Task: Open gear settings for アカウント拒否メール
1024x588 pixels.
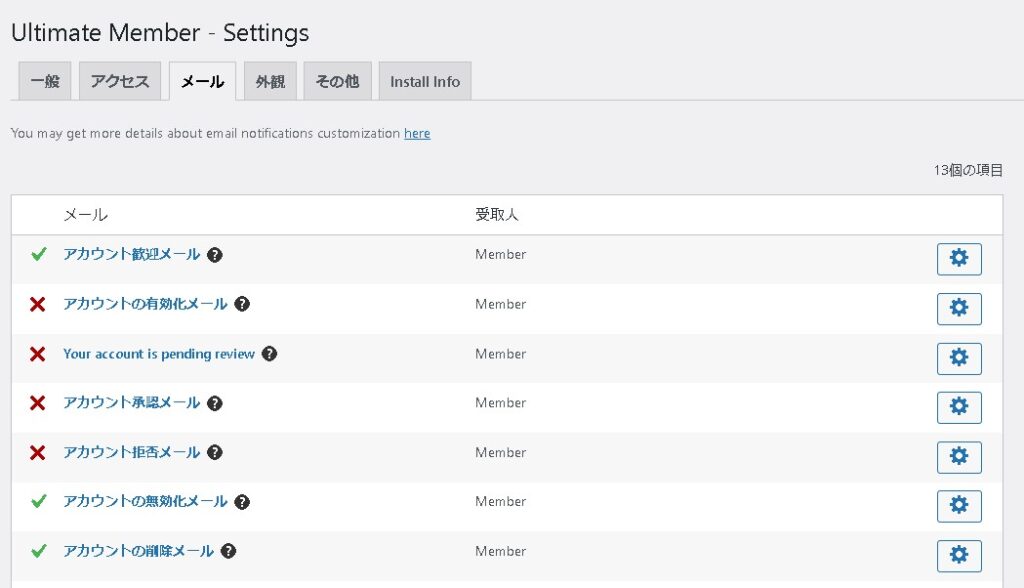Action: pyautogui.click(x=959, y=457)
